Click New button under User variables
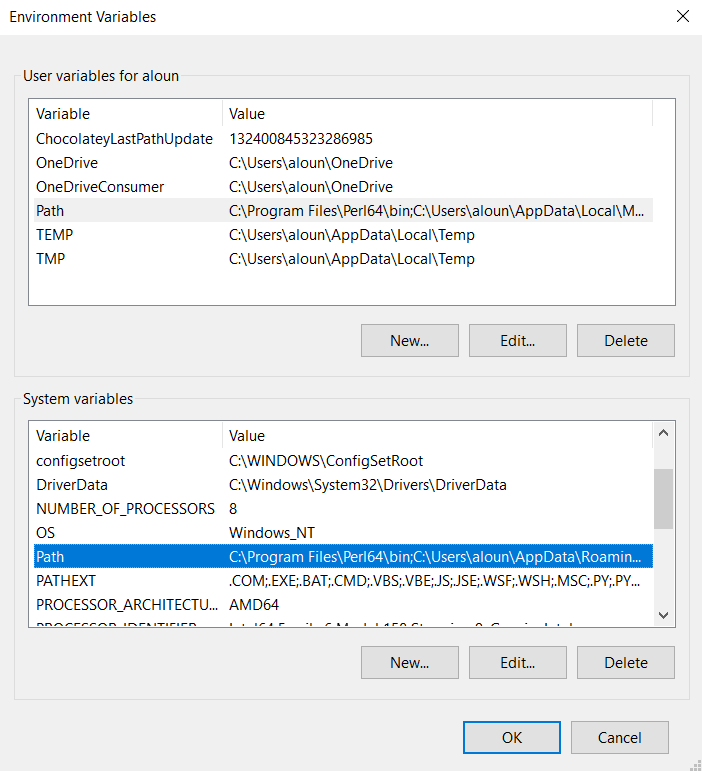The image size is (702, 771). click(x=409, y=340)
